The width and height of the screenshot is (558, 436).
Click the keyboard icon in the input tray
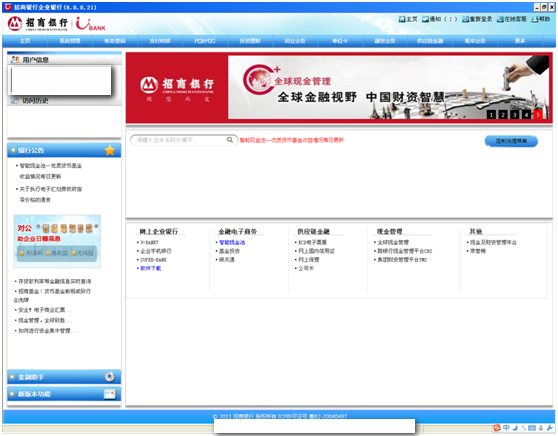point(532,427)
